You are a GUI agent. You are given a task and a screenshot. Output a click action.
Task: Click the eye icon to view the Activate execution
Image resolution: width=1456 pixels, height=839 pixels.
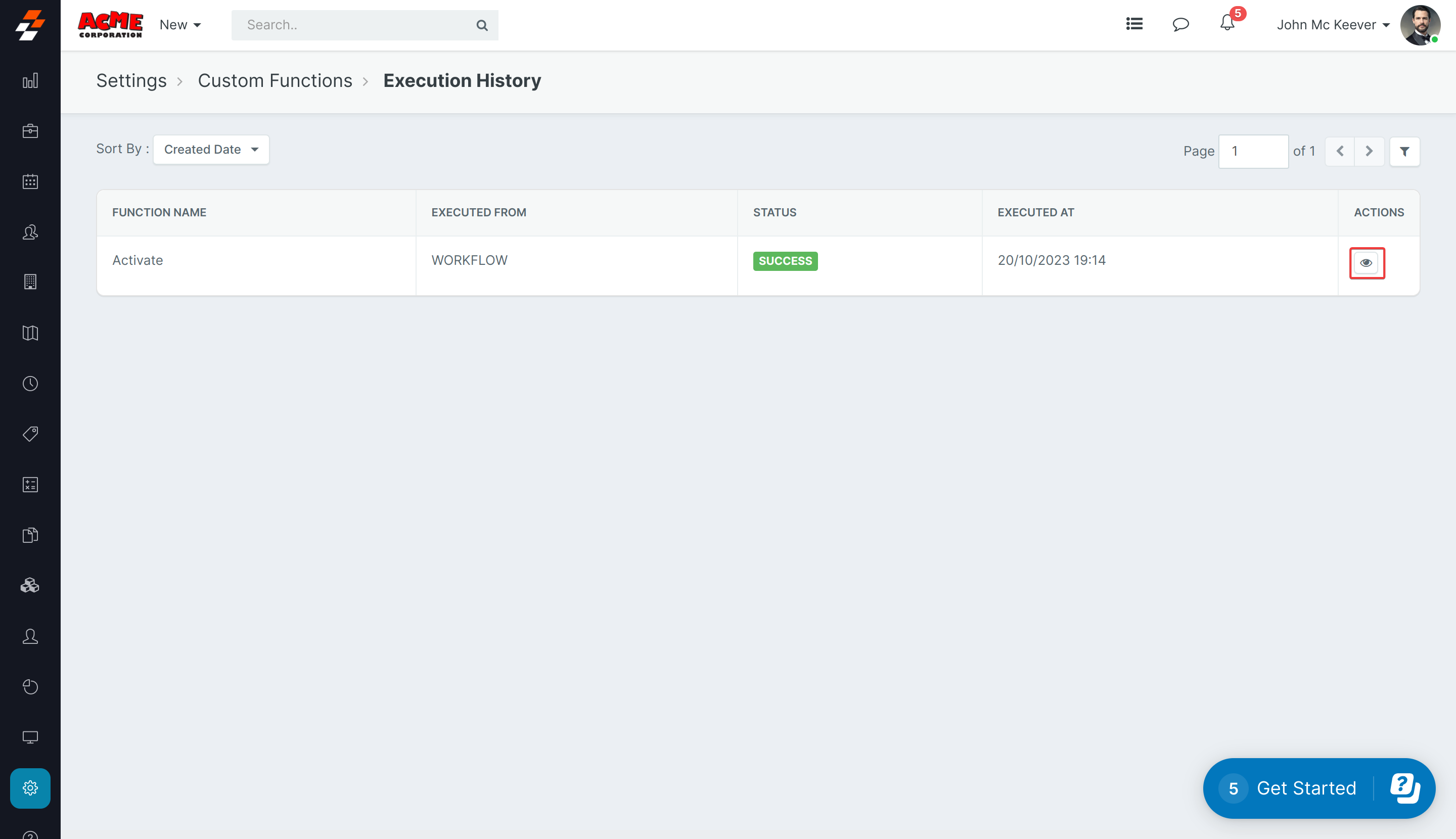point(1366,263)
